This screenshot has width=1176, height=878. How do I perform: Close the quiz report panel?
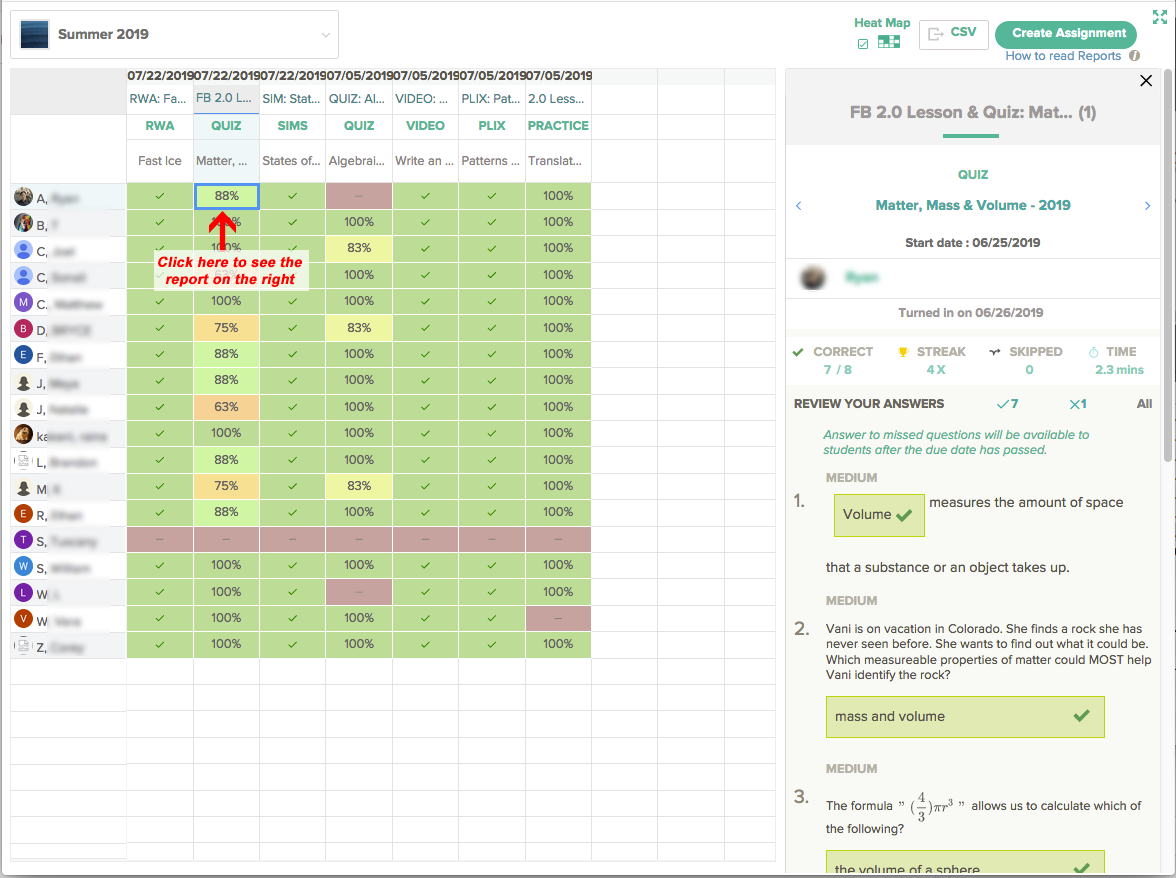click(1145, 80)
